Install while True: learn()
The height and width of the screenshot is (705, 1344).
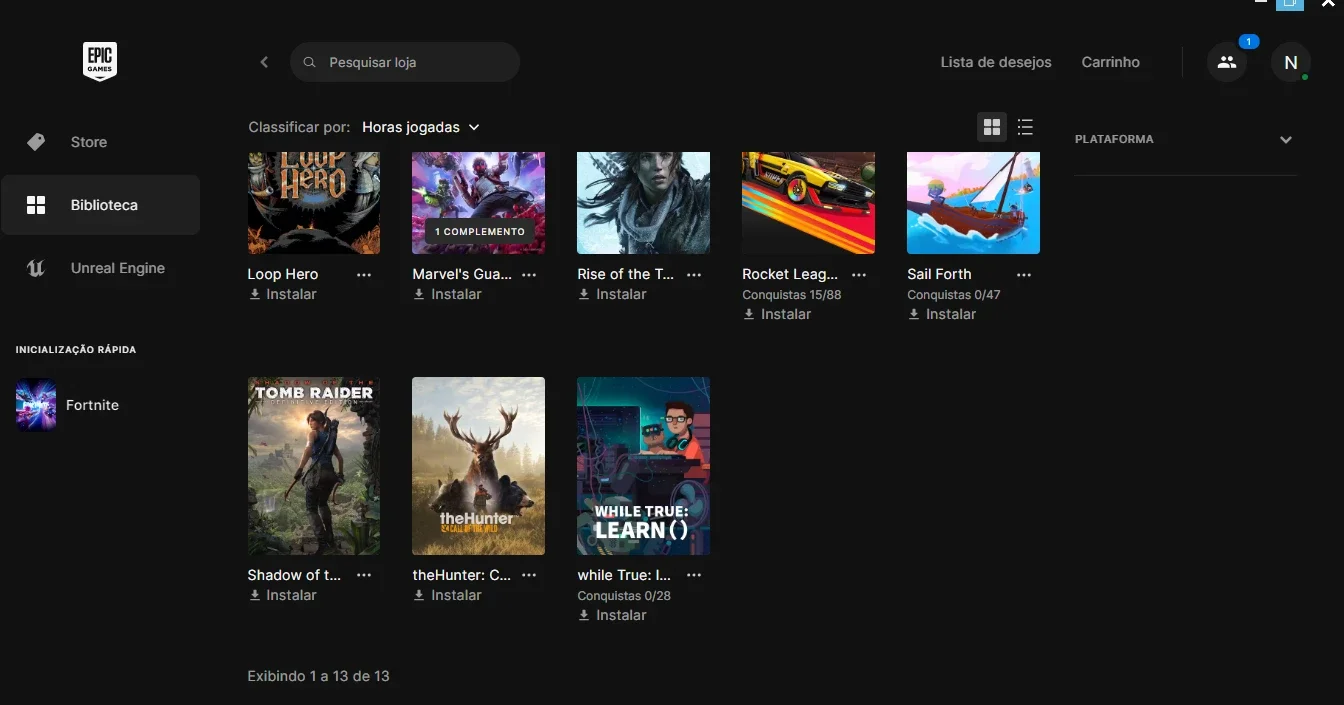point(612,615)
